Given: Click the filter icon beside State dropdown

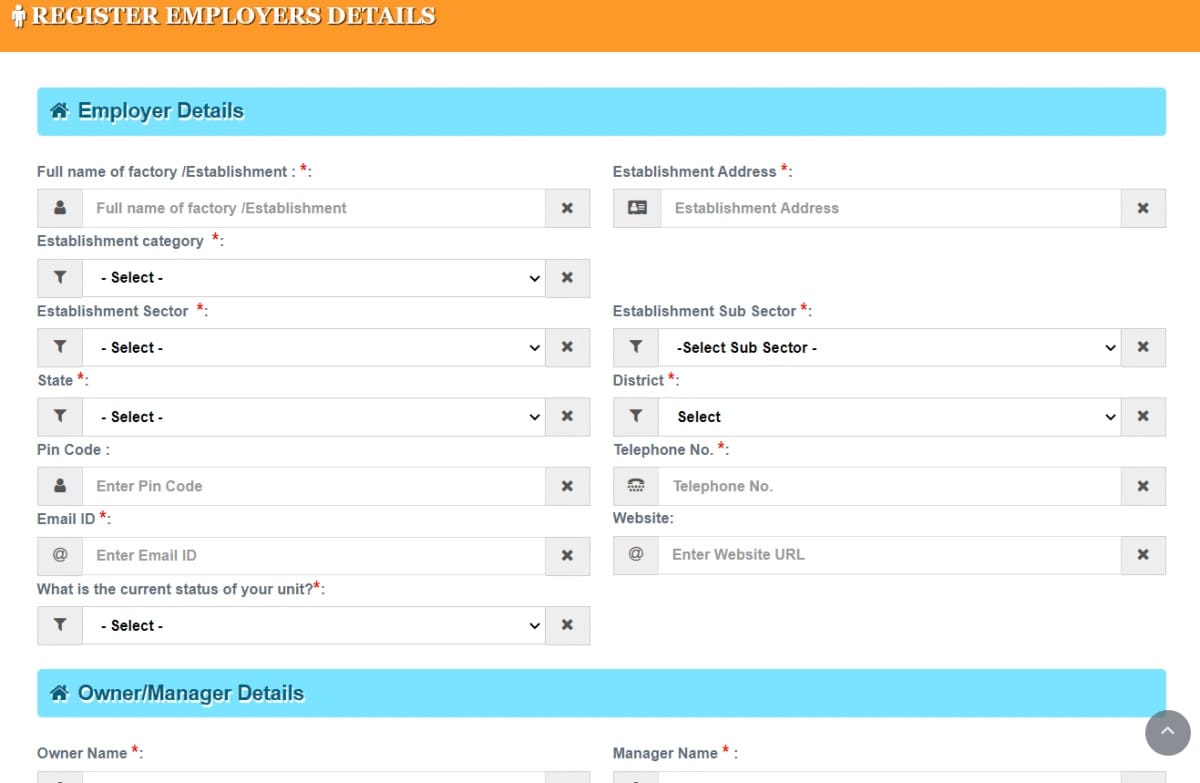Looking at the screenshot, I should [x=60, y=417].
